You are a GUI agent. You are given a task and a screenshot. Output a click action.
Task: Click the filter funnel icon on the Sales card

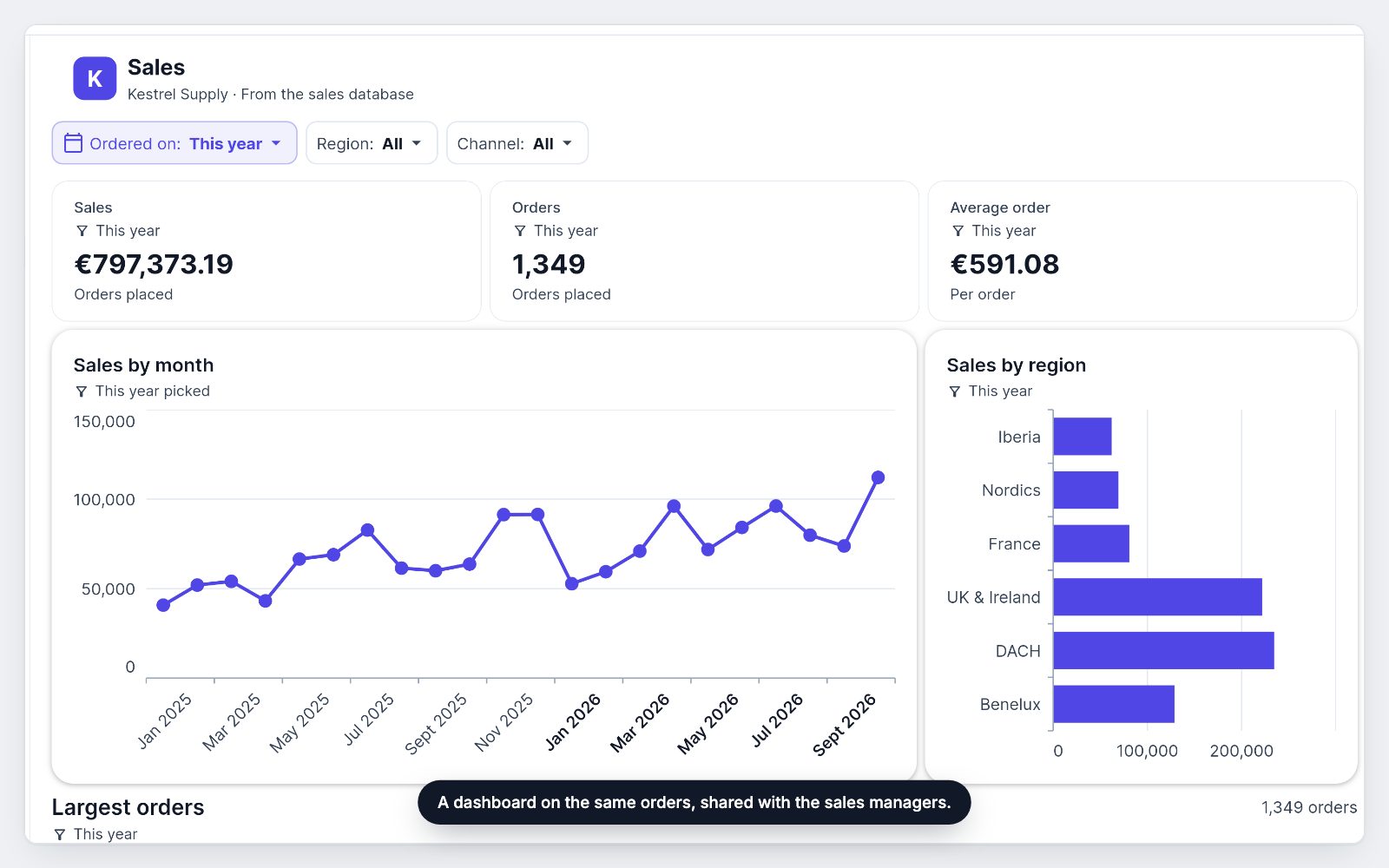[x=82, y=231]
